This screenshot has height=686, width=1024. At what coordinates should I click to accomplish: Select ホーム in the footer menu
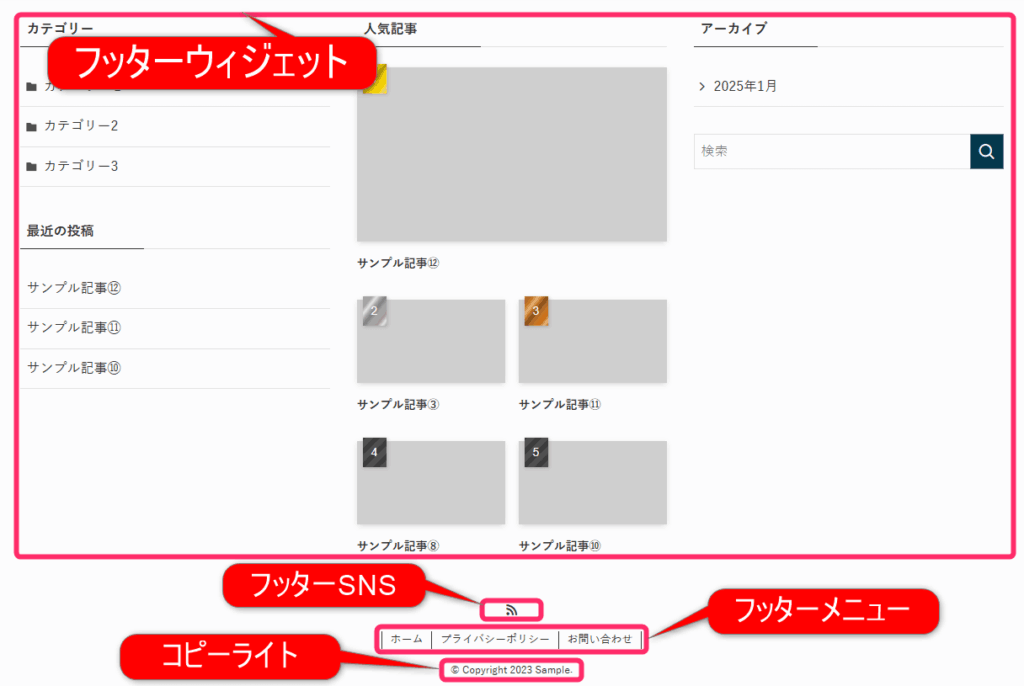(406, 639)
